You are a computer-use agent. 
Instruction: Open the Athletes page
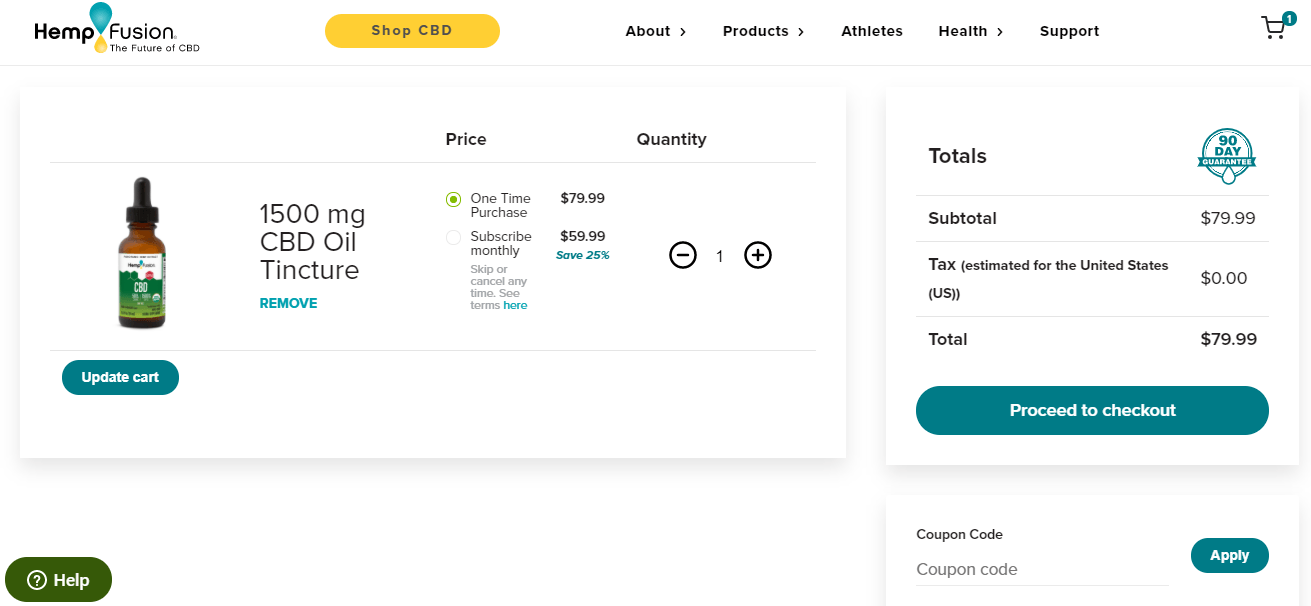872,31
